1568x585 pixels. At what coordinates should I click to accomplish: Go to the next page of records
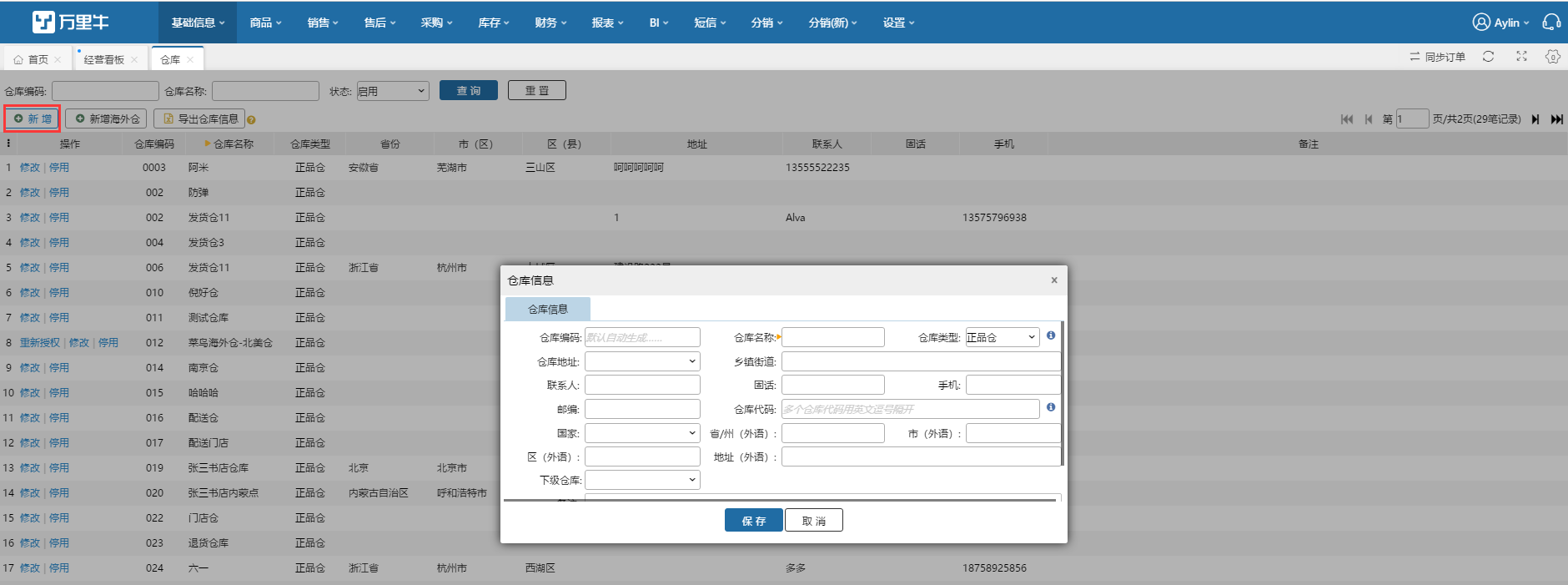(1535, 119)
